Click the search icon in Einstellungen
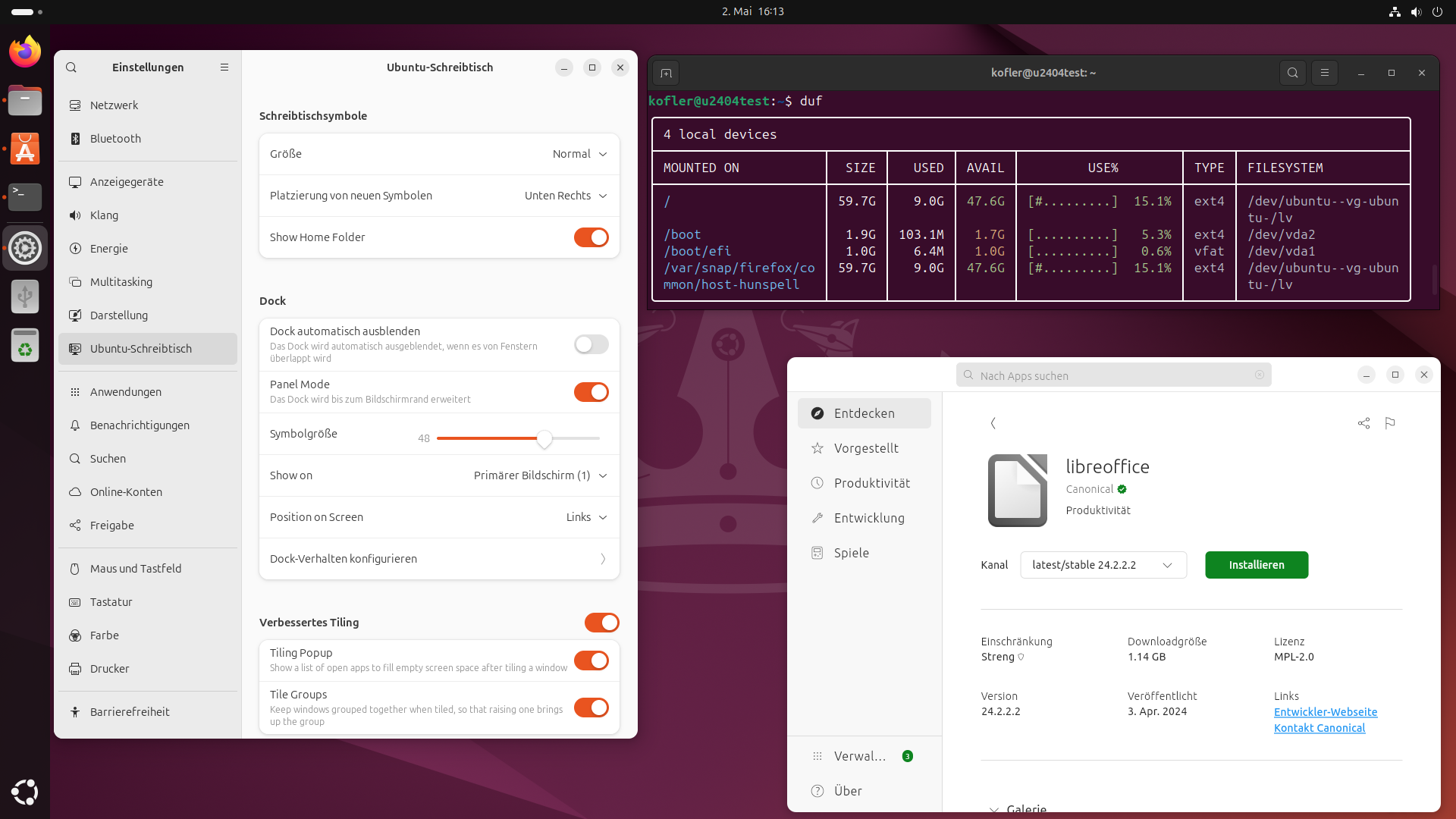Viewport: 1456px width, 819px height. coord(71,67)
